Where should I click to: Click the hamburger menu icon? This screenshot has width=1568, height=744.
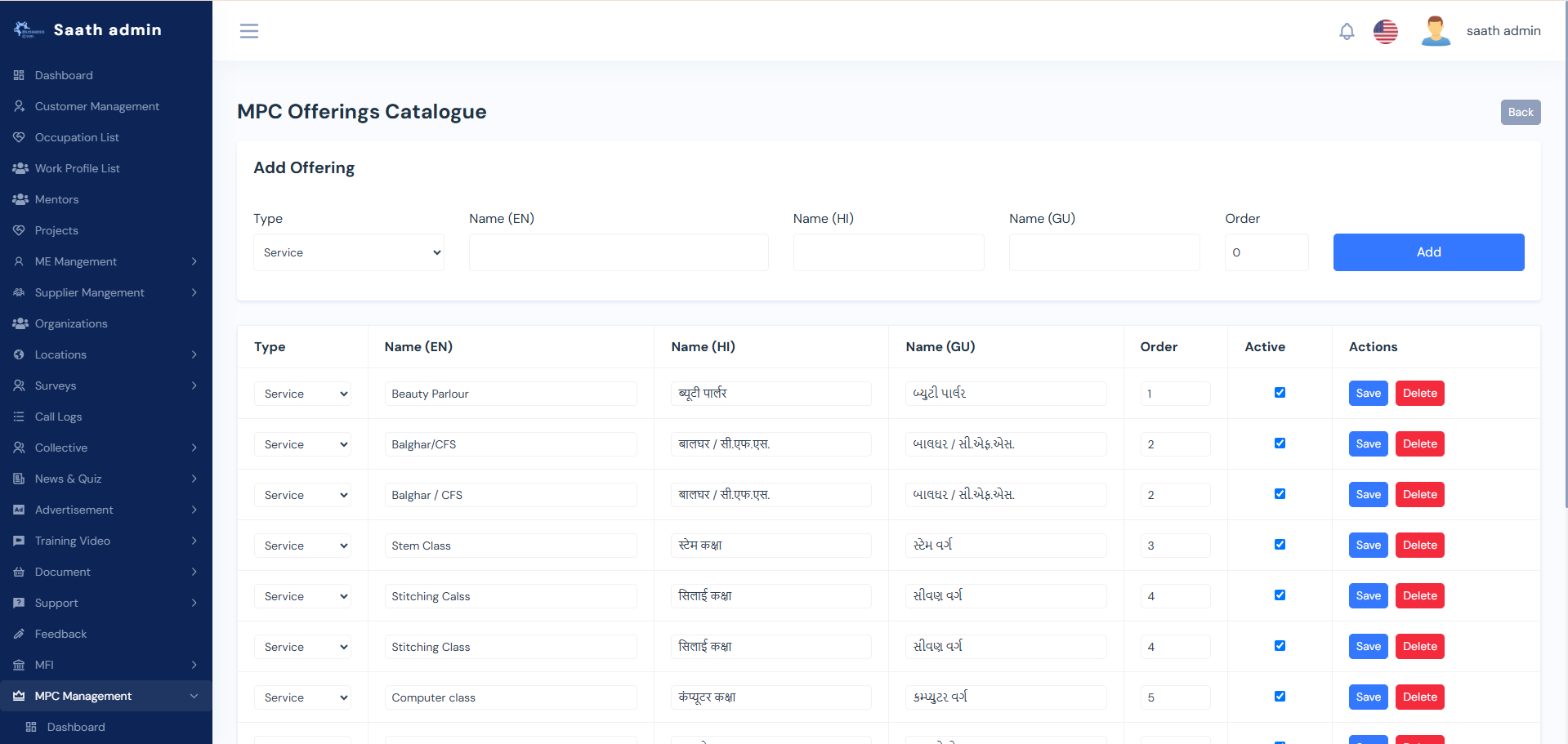(x=249, y=31)
